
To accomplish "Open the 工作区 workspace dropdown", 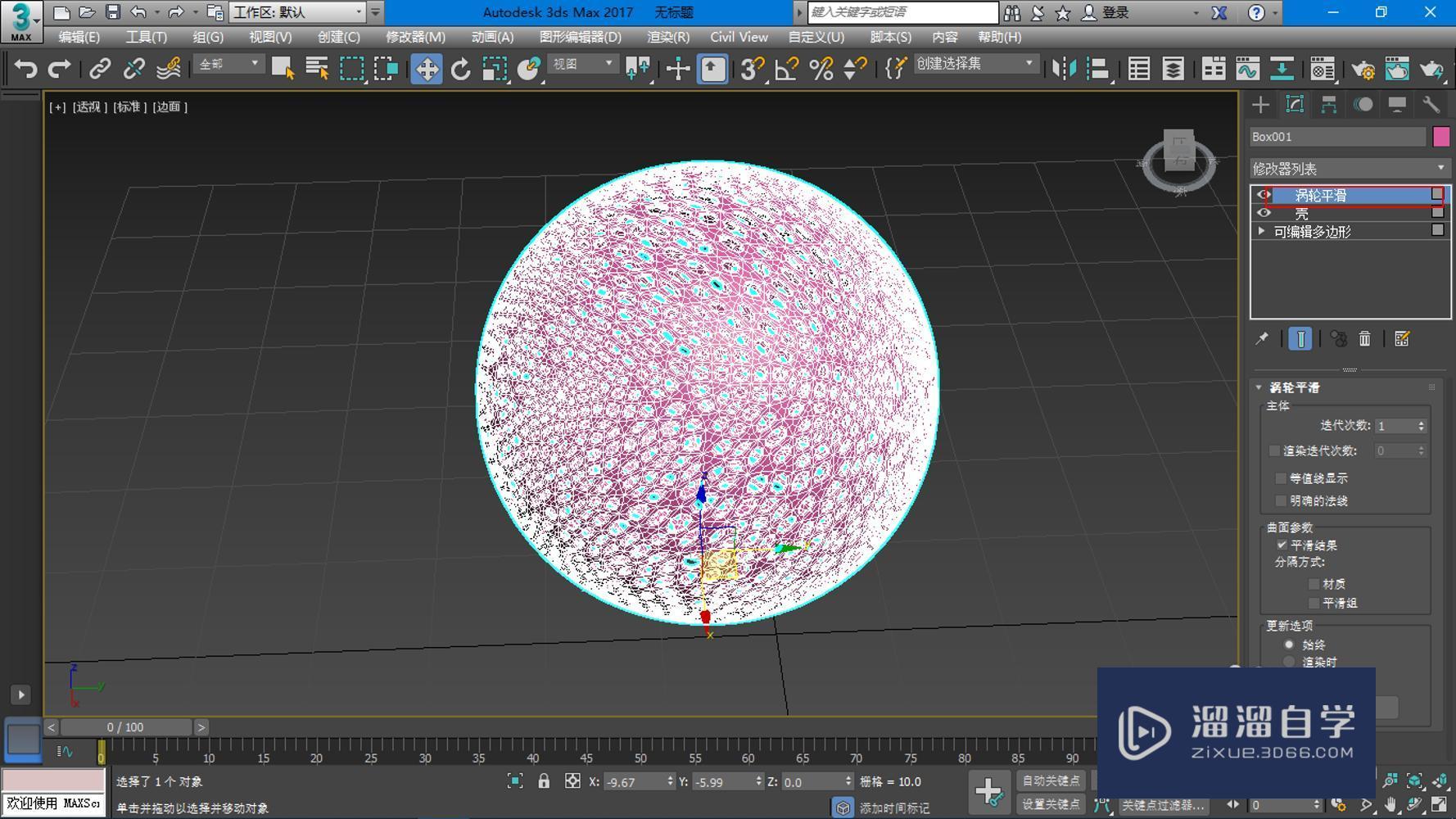I will 297,12.
